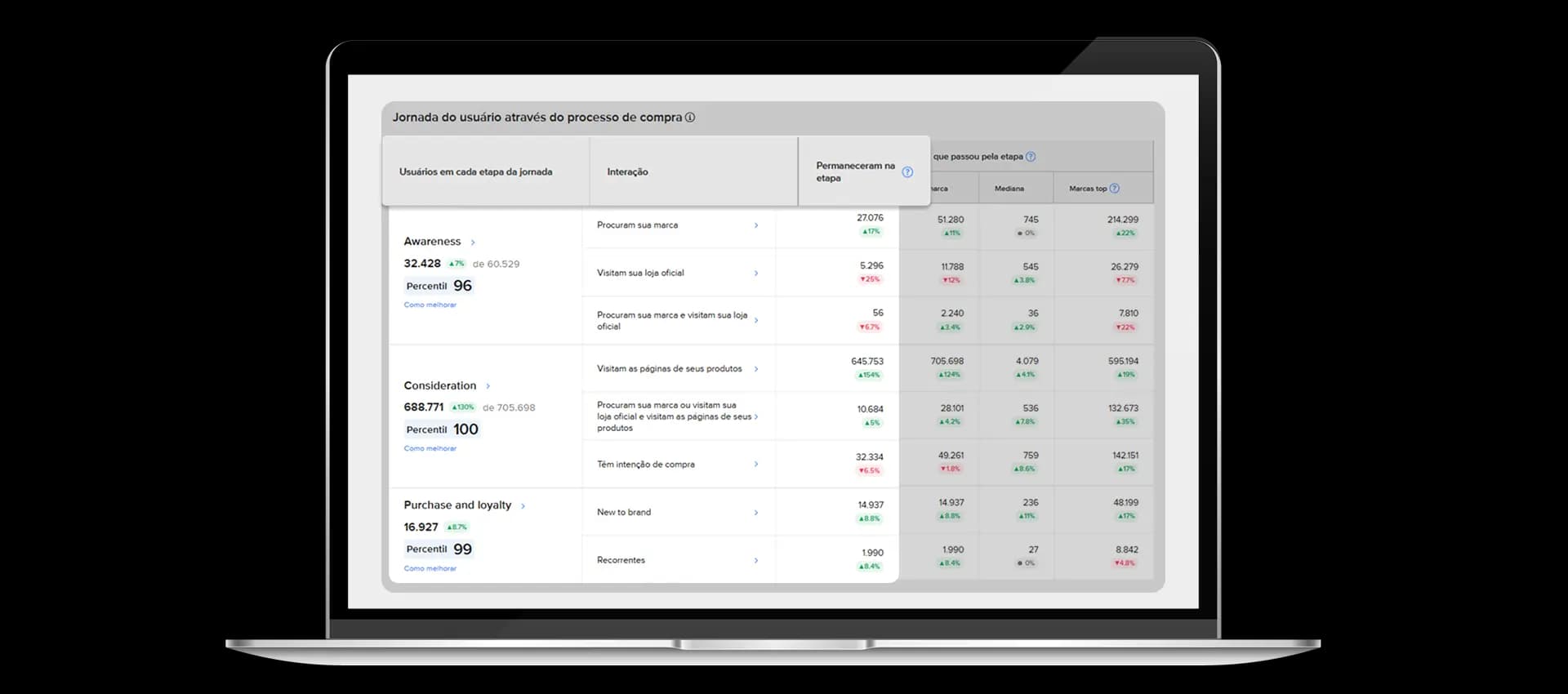Click the value 4.079 under Mediana
1568x694 pixels.
click(1027, 361)
